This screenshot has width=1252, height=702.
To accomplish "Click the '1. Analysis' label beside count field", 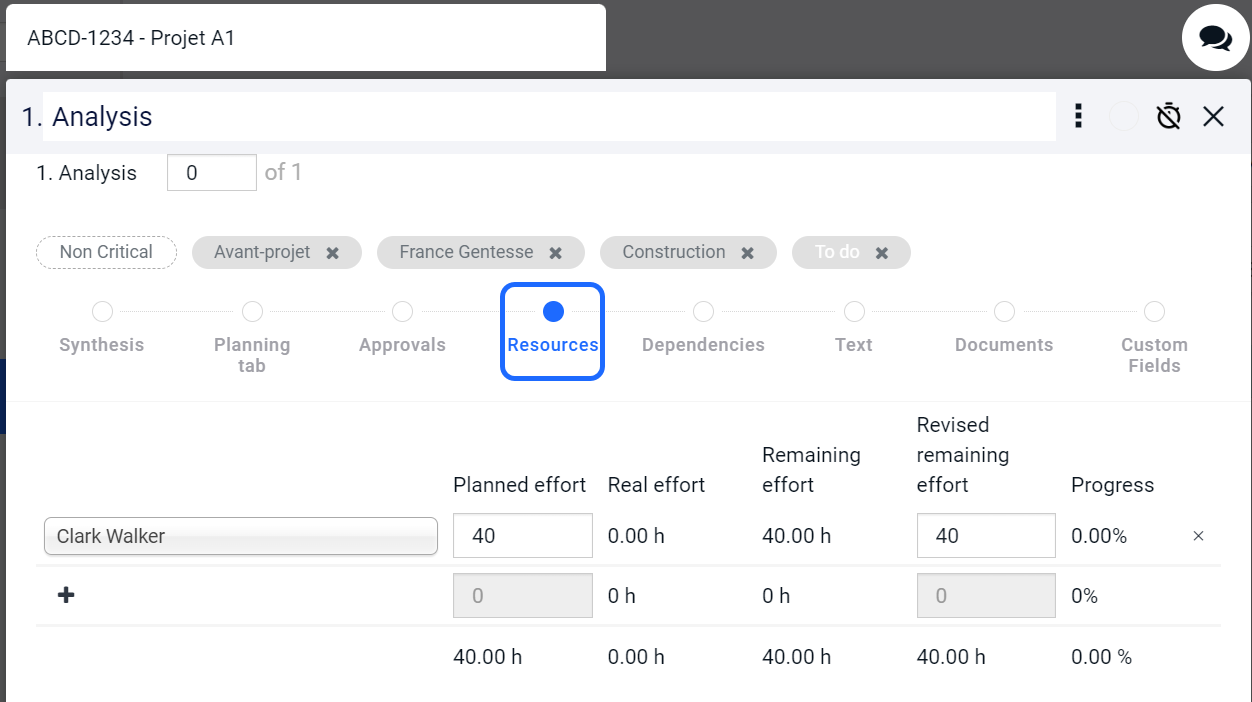I will [86, 173].
